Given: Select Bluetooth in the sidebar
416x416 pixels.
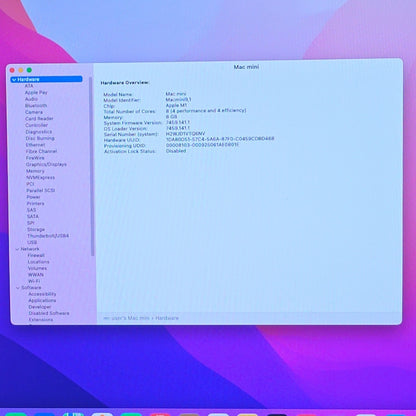Looking at the screenshot, I should coord(36,106).
